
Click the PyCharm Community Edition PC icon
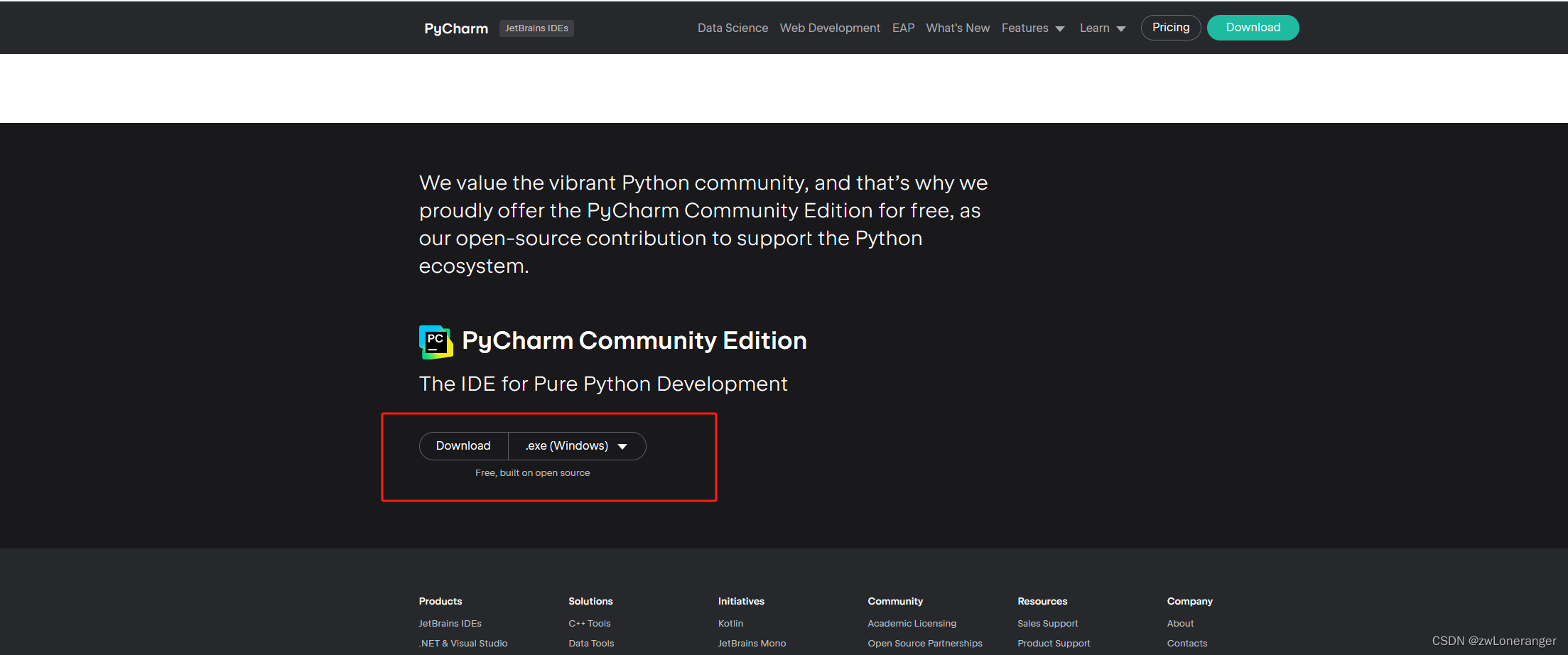[x=436, y=342]
